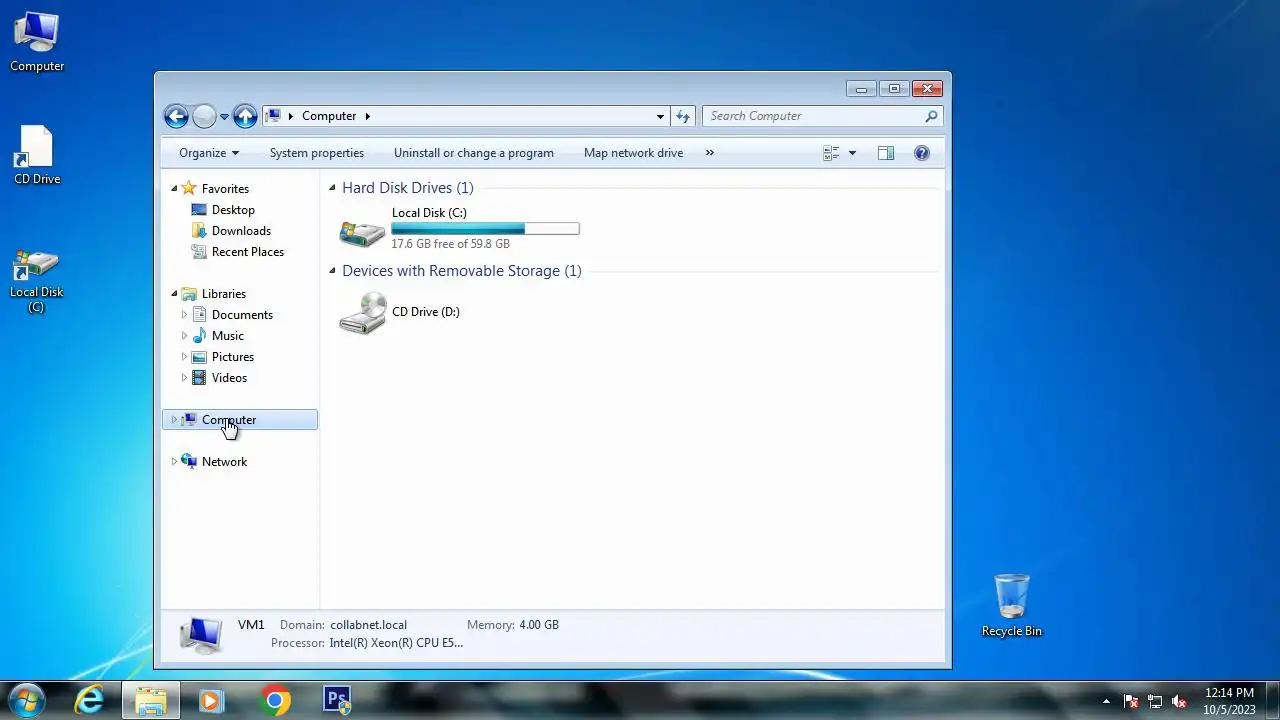Open Help with the question mark icon
1280x720 pixels.
(x=922, y=153)
